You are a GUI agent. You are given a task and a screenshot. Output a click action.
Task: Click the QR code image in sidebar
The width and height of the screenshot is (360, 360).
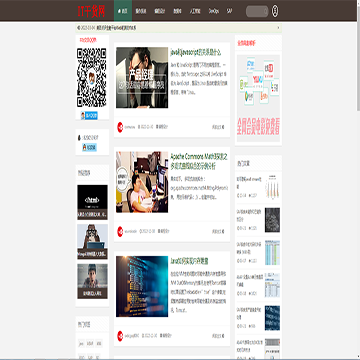(92, 77)
